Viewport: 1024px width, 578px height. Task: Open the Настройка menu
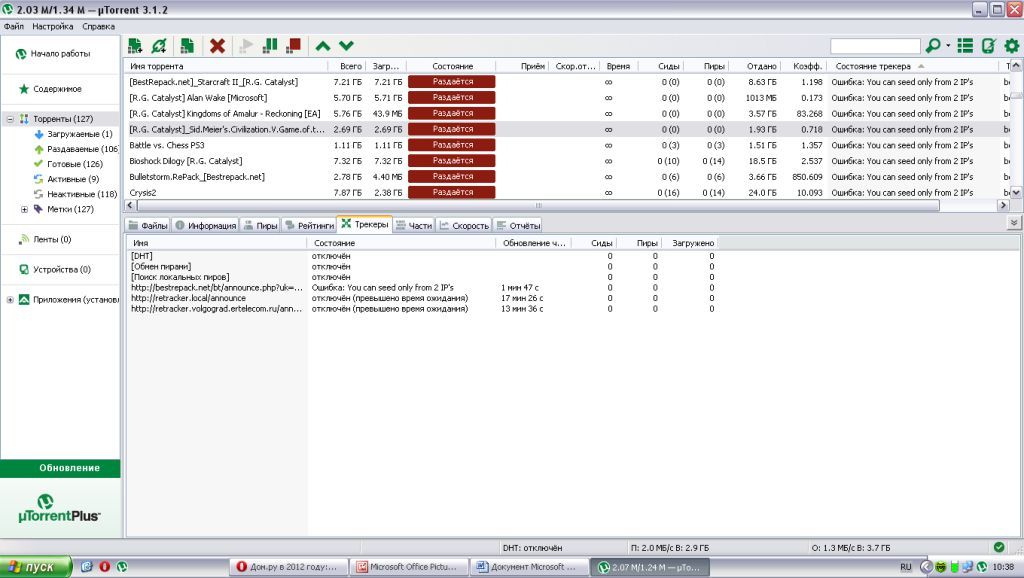52,25
